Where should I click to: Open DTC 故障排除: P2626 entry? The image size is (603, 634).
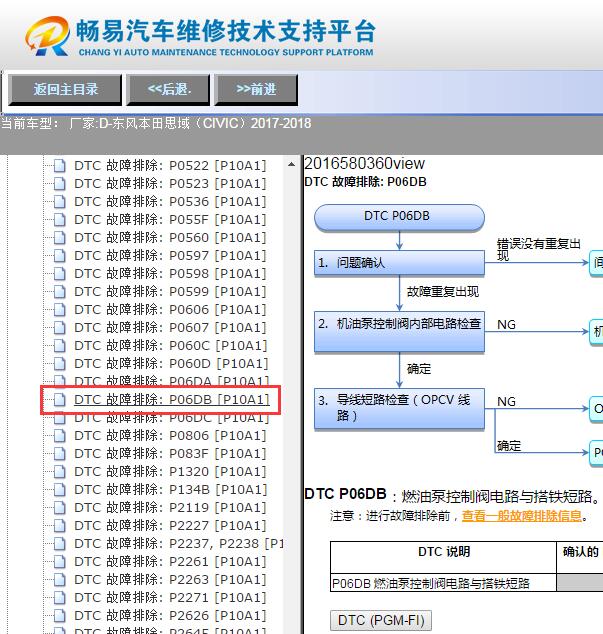click(x=170, y=615)
